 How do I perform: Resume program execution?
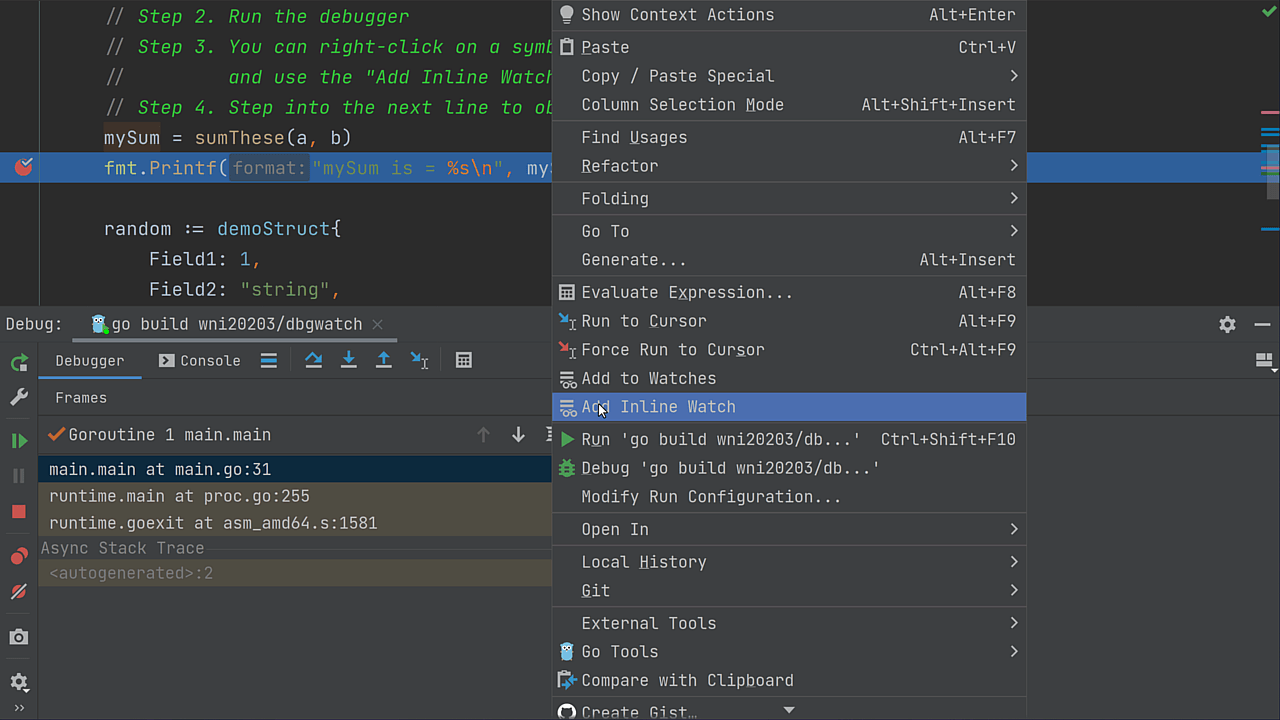19,440
